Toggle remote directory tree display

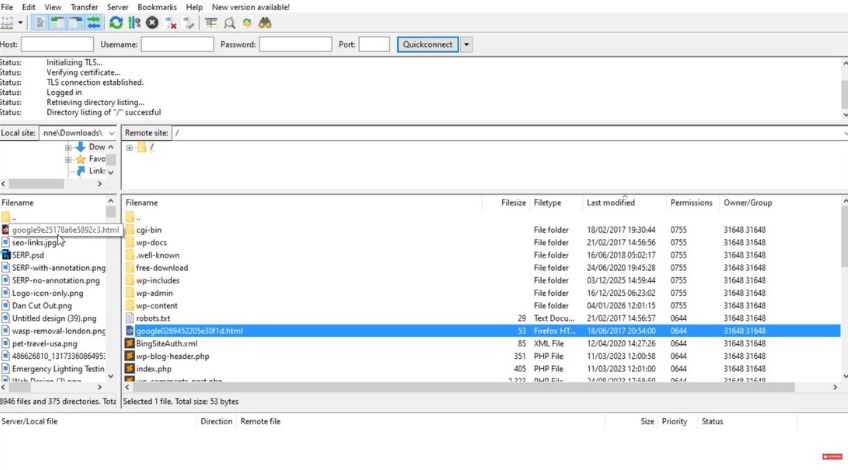76,23
